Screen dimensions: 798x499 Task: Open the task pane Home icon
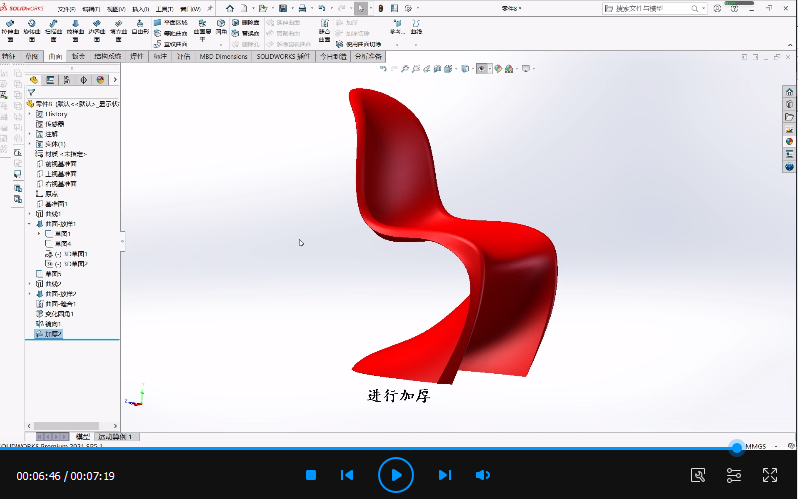click(x=789, y=92)
